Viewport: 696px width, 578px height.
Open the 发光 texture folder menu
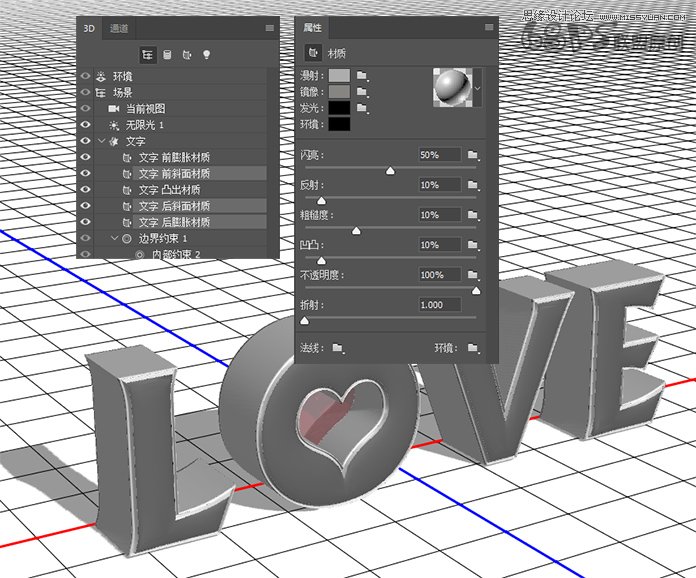click(x=363, y=108)
